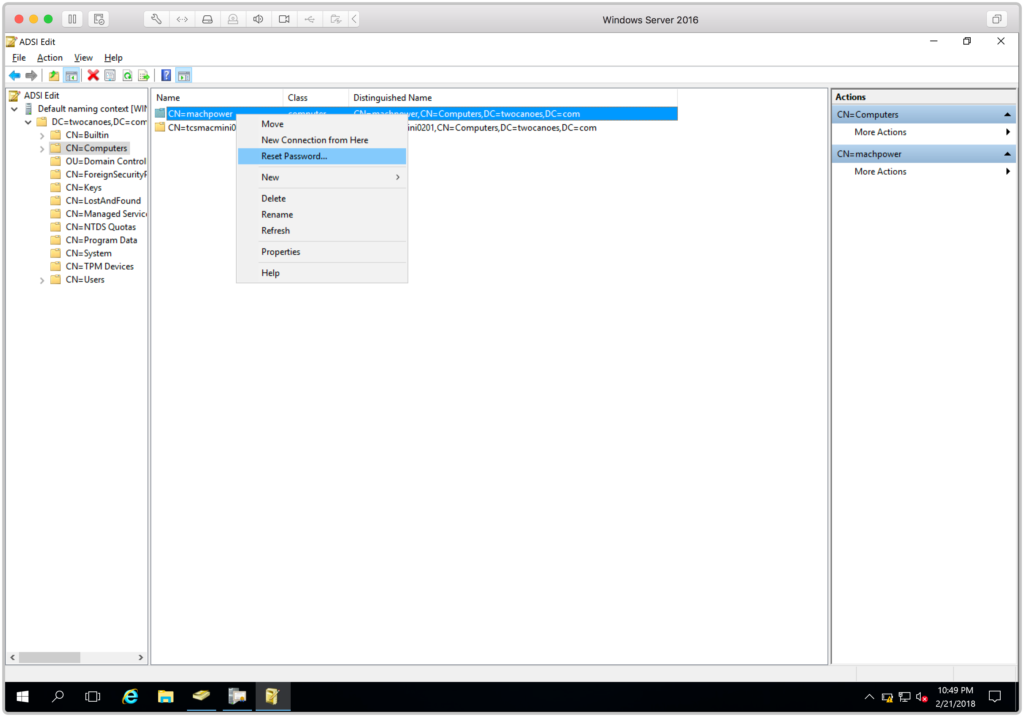Open Windows taskbar search

pos(58,697)
